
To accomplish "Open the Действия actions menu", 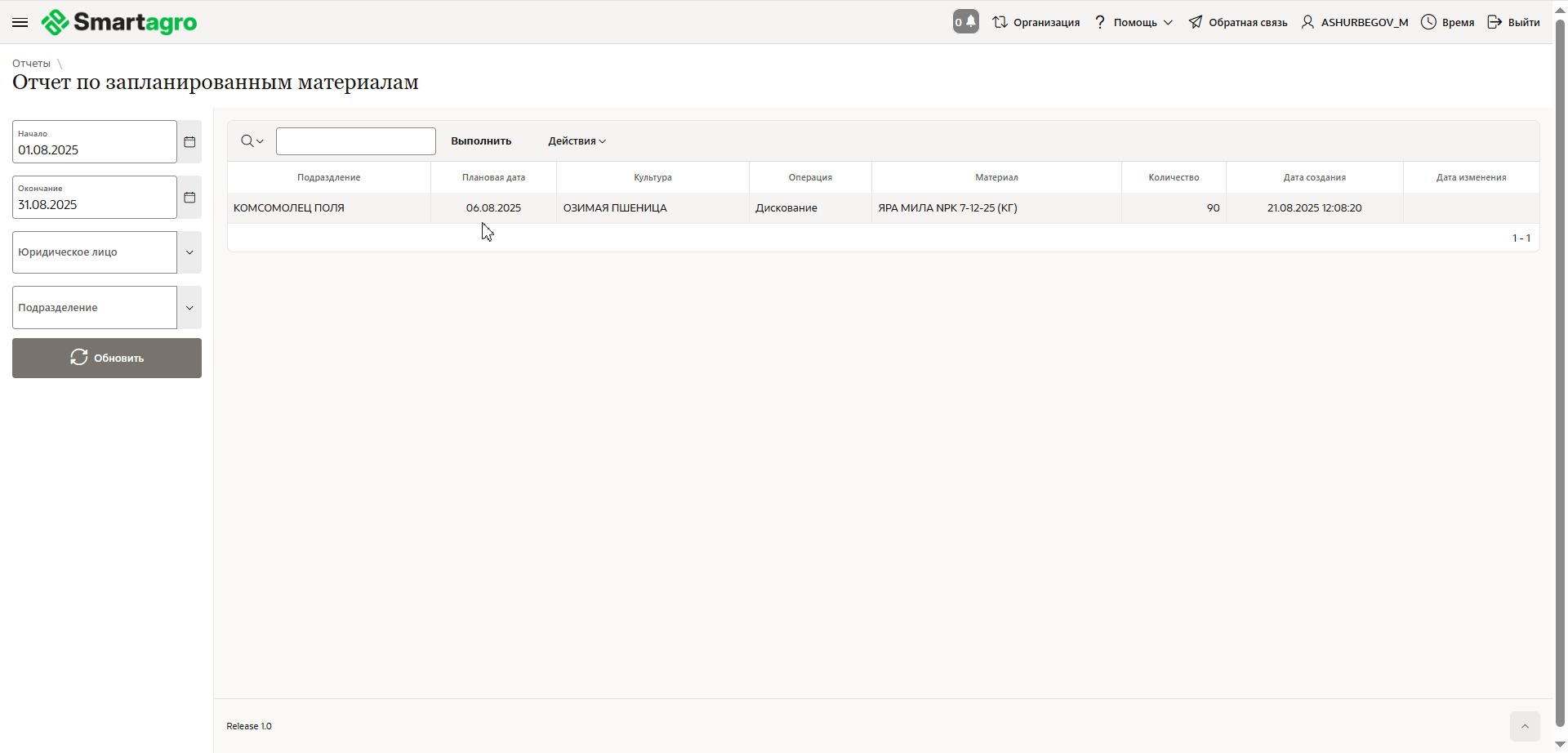I will pos(577,141).
